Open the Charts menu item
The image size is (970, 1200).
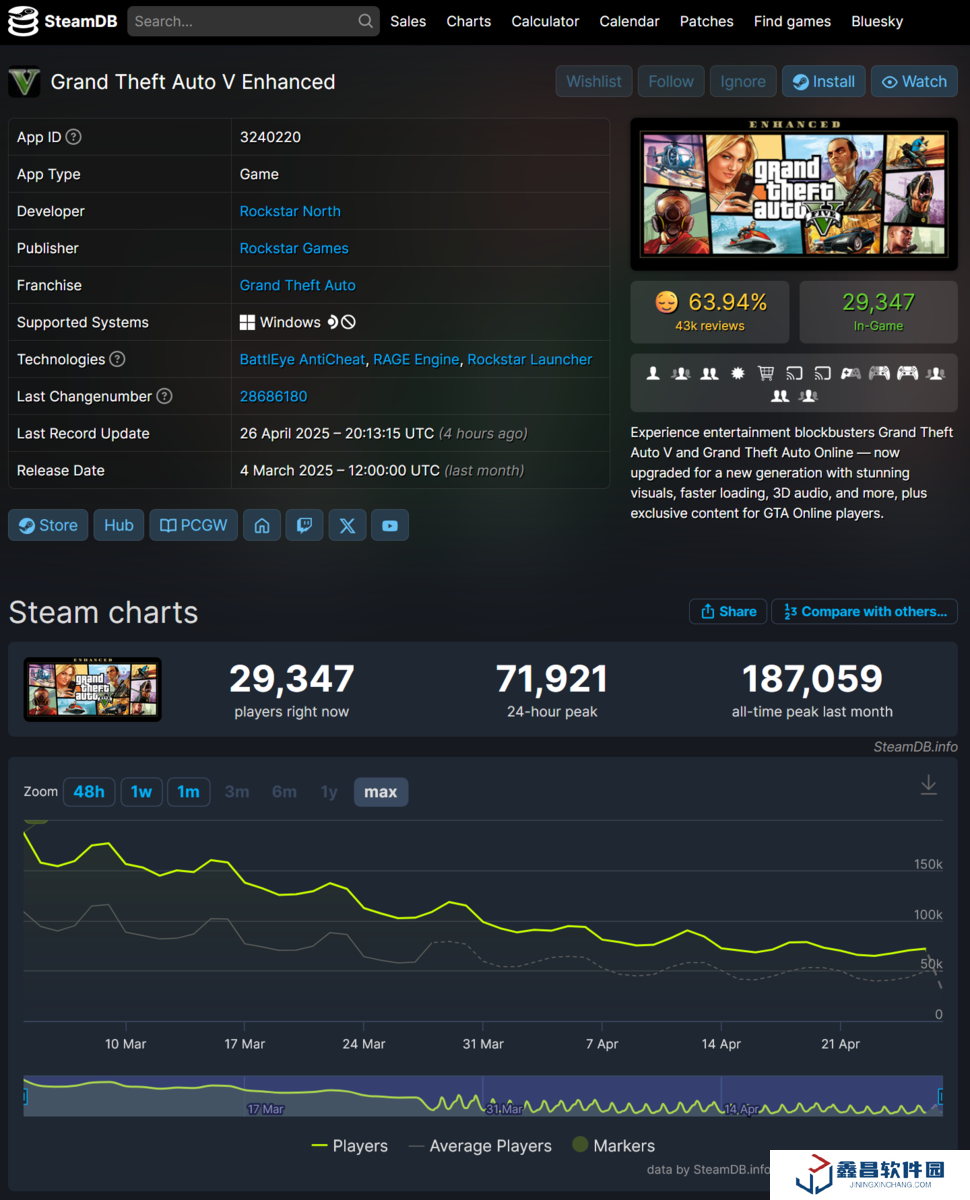coord(468,21)
